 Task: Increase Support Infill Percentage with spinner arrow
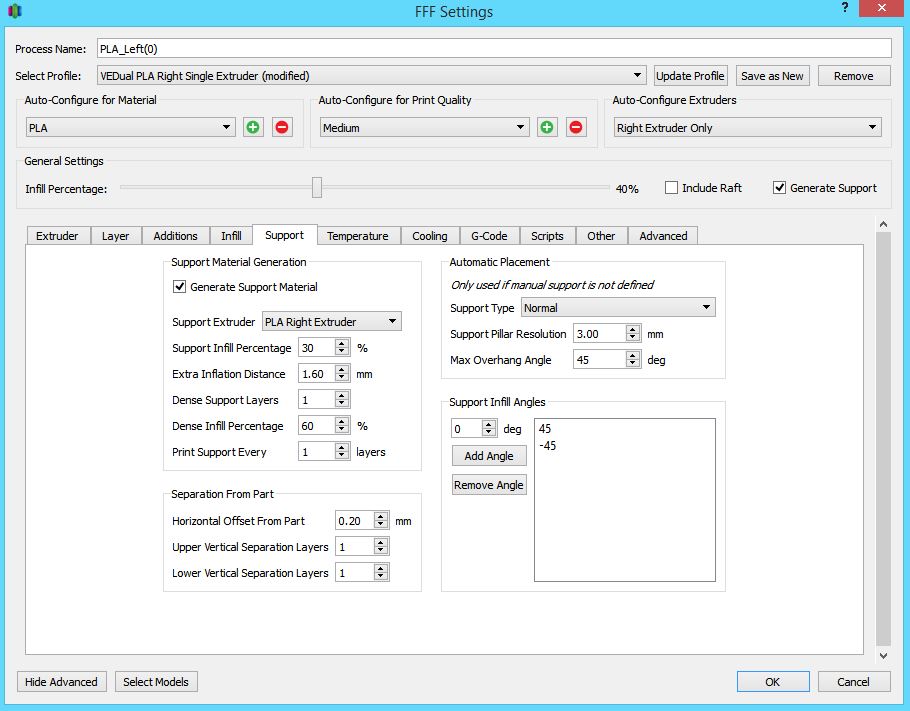tap(342, 343)
